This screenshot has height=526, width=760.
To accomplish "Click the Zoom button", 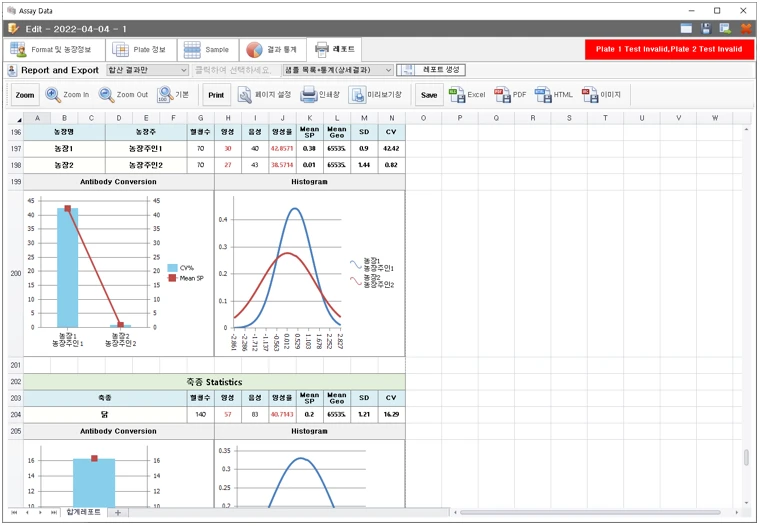I will pyautogui.click(x=25, y=95).
